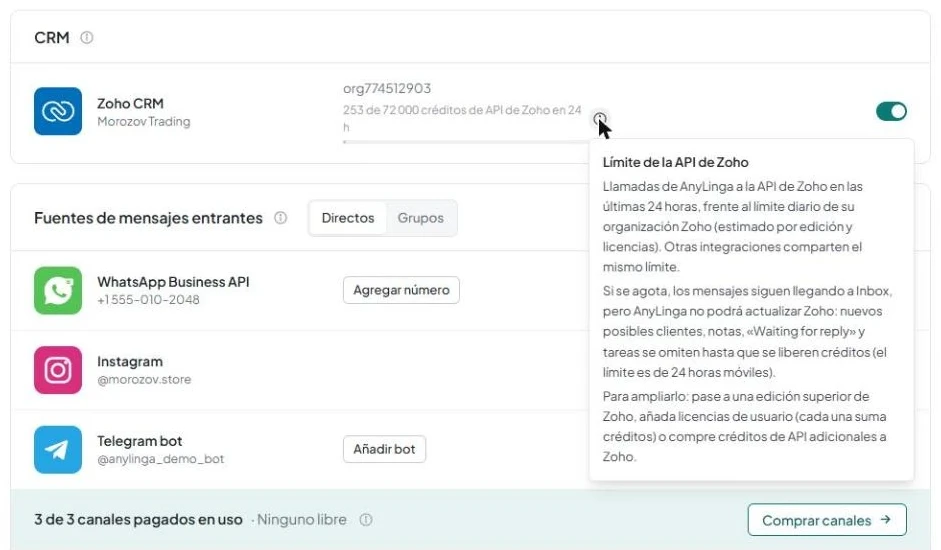Click the WhatsApp number +1 555-010-2048
Viewport: 941px width, 550px height.
click(x=148, y=300)
